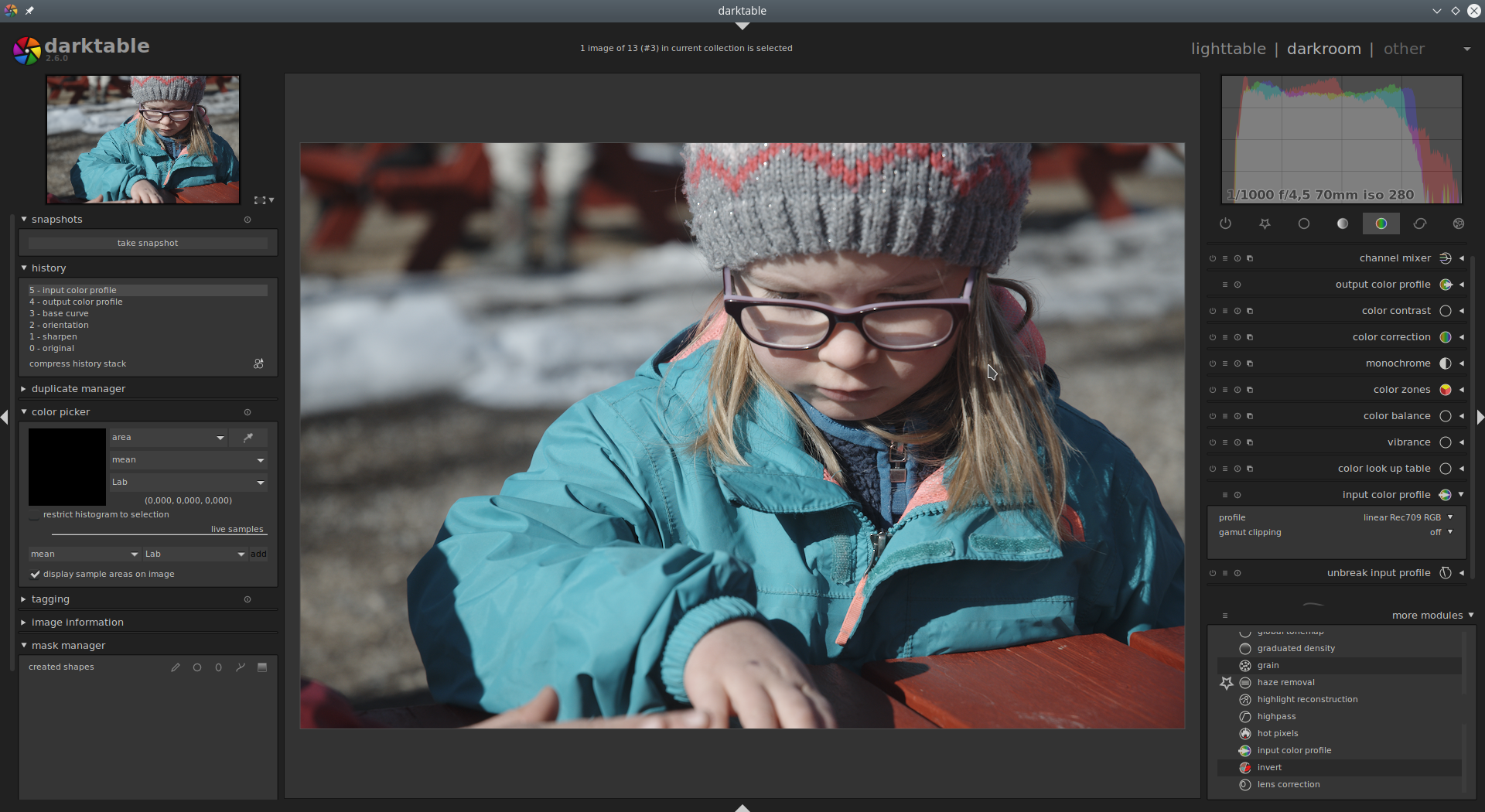The height and width of the screenshot is (812, 1485).
Task: Open the area picker mode dropdown
Action: (168, 438)
